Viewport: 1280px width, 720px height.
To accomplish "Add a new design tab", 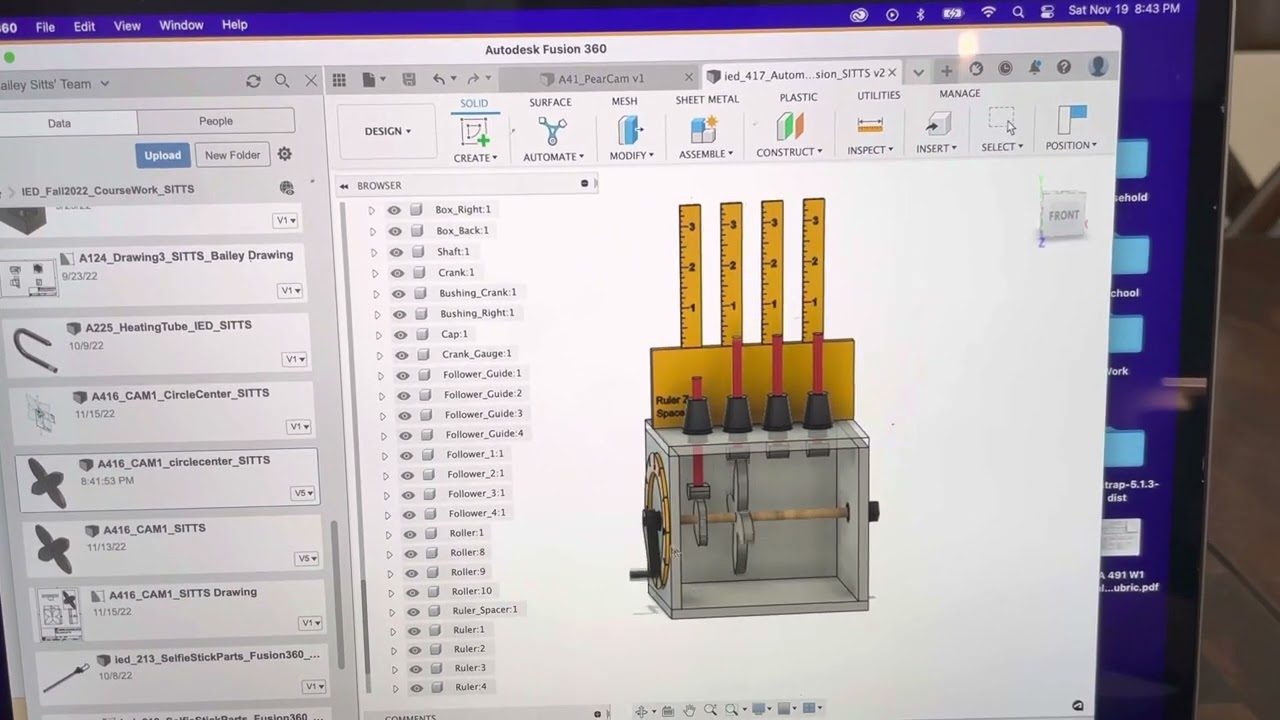I will coord(946,71).
